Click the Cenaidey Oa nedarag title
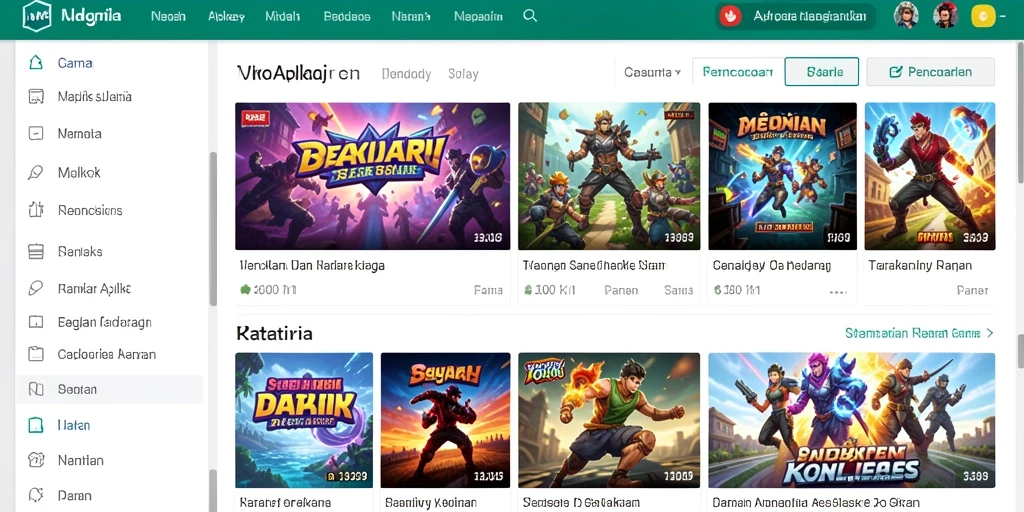The width and height of the screenshot is (1024, 512). point(772,266)
